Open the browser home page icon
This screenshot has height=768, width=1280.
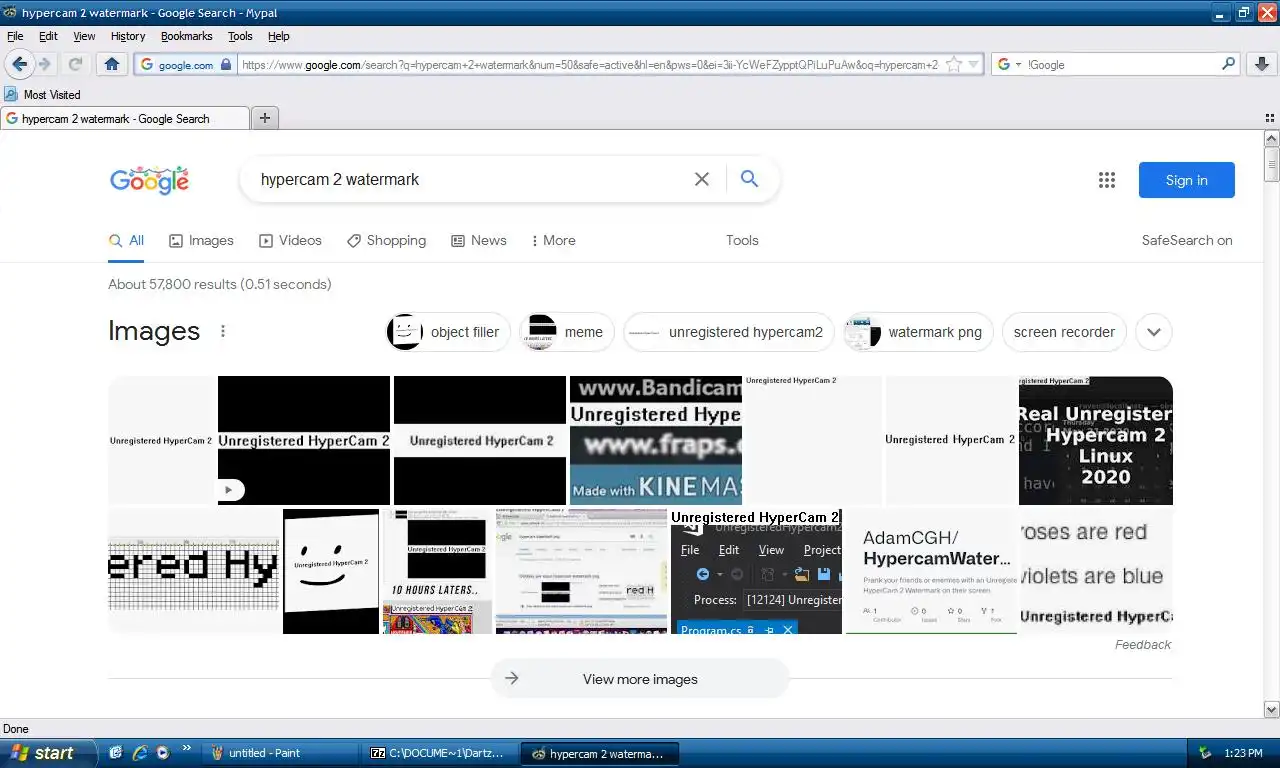point(112,64)
